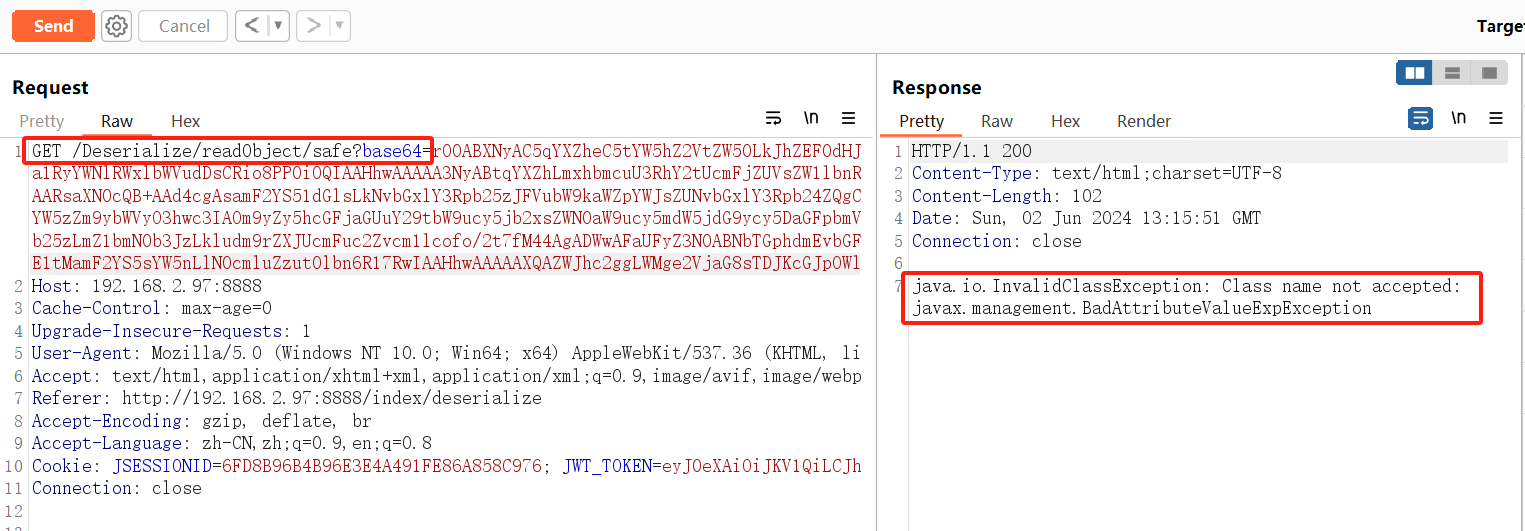This screenshot has height=531, width=1525.
Task: Select combined tabbed layout icon
Action: (1489, 73)
